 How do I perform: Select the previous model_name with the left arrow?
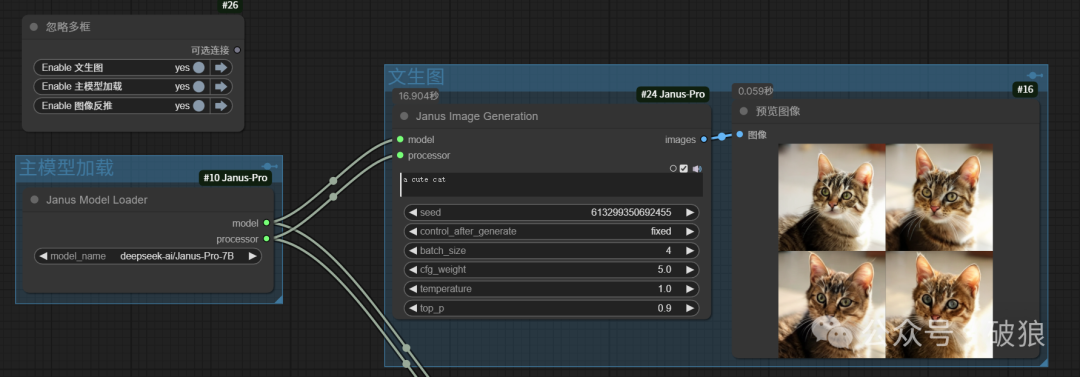(43, 256)
